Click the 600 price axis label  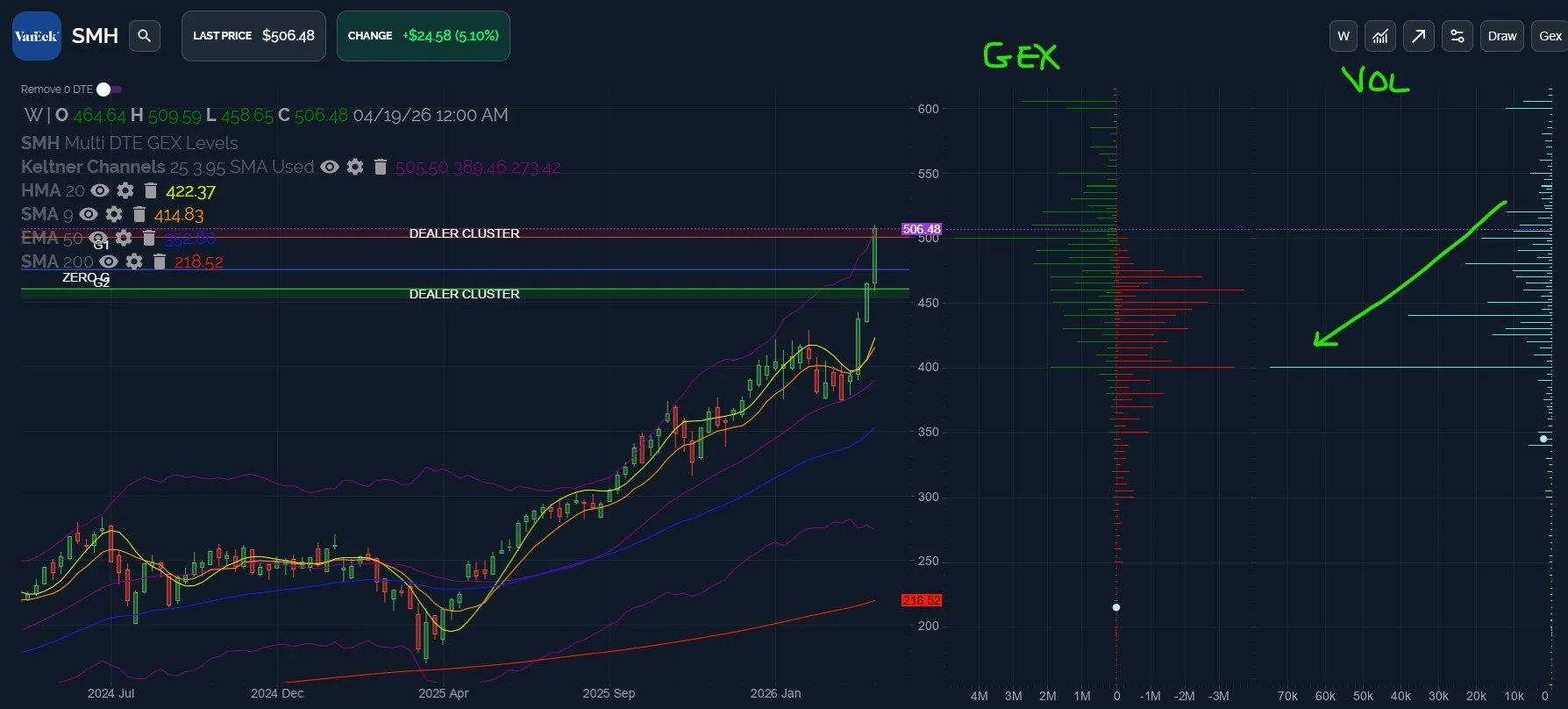tap(928, 109)
